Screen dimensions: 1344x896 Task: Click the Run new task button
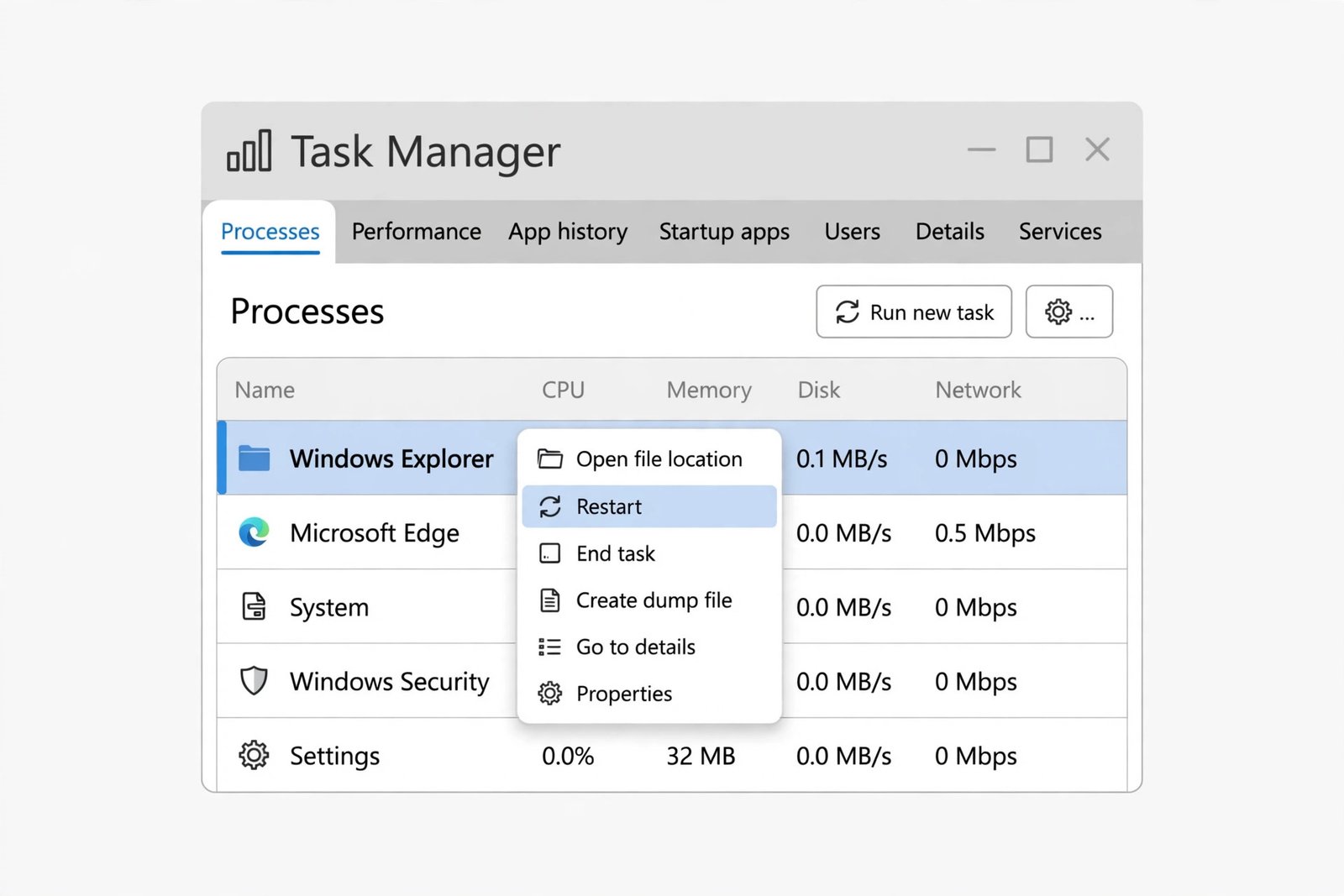(914, 312)
